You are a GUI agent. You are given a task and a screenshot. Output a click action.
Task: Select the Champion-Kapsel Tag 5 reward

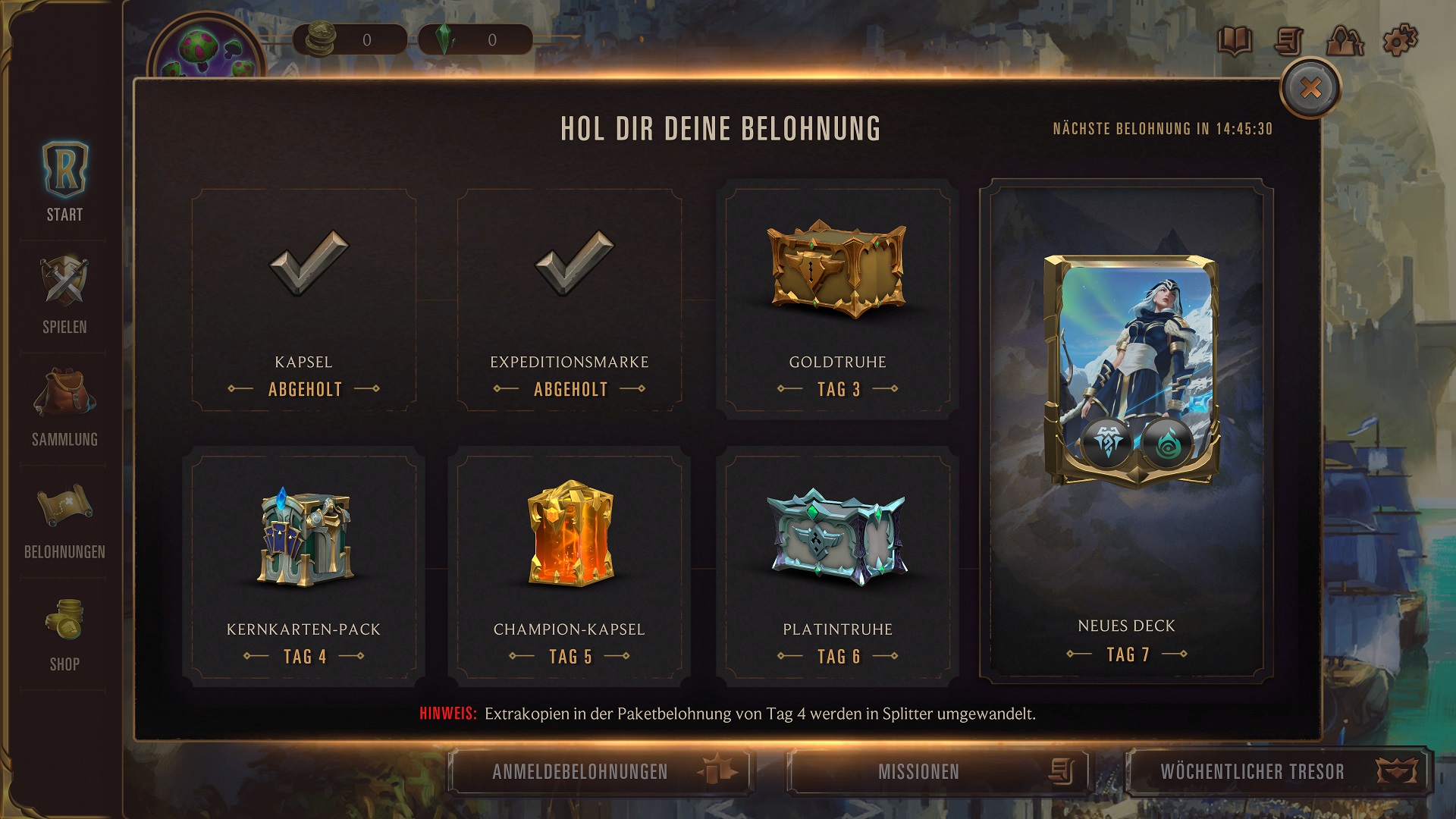tap(570, 567)
